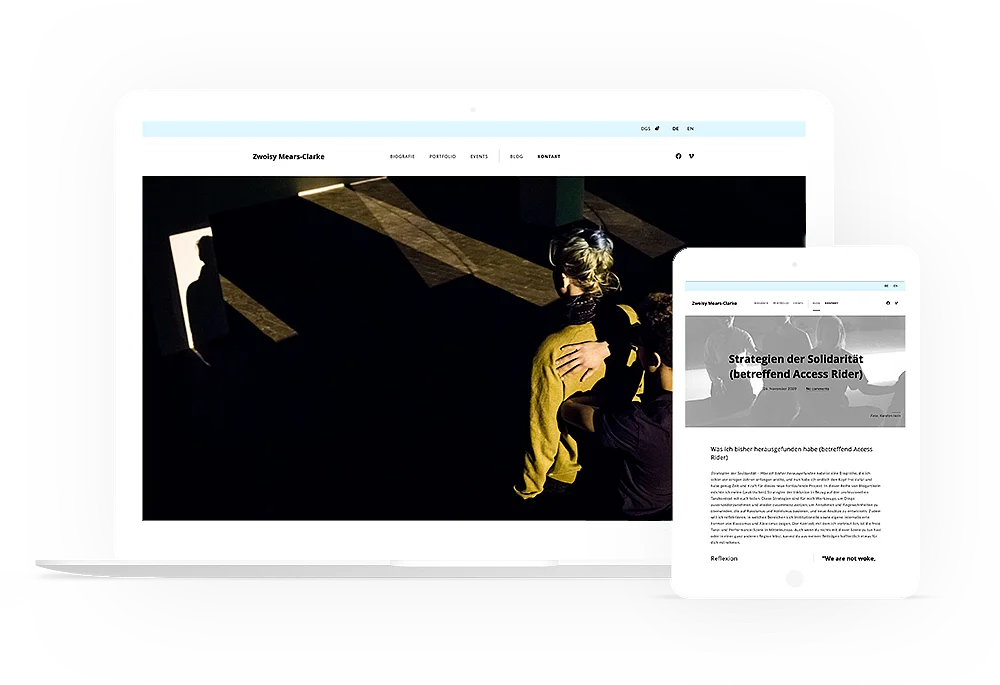Screen dimensions: 1000x685
Task: Select Kontakt in the laptop navigation
Action: pyautogui.click(x=549, y=157)
